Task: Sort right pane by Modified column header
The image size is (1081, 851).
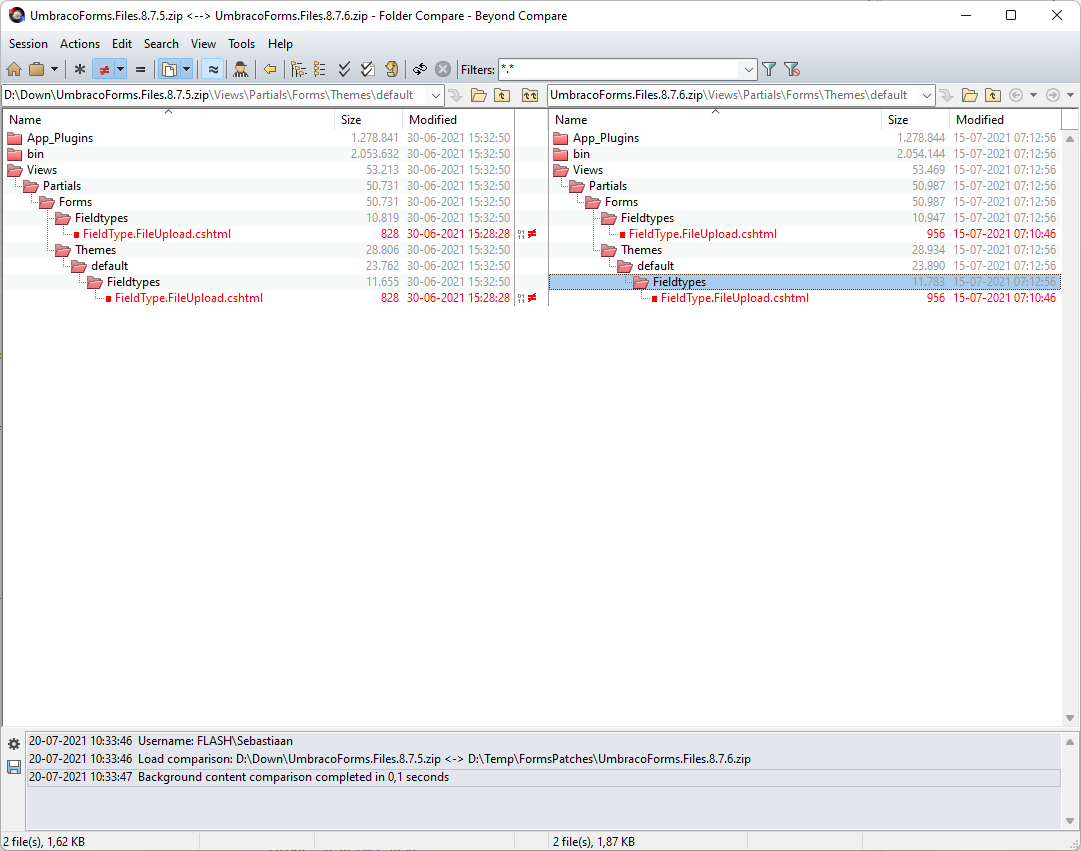Action: [x=1005, y=119]
